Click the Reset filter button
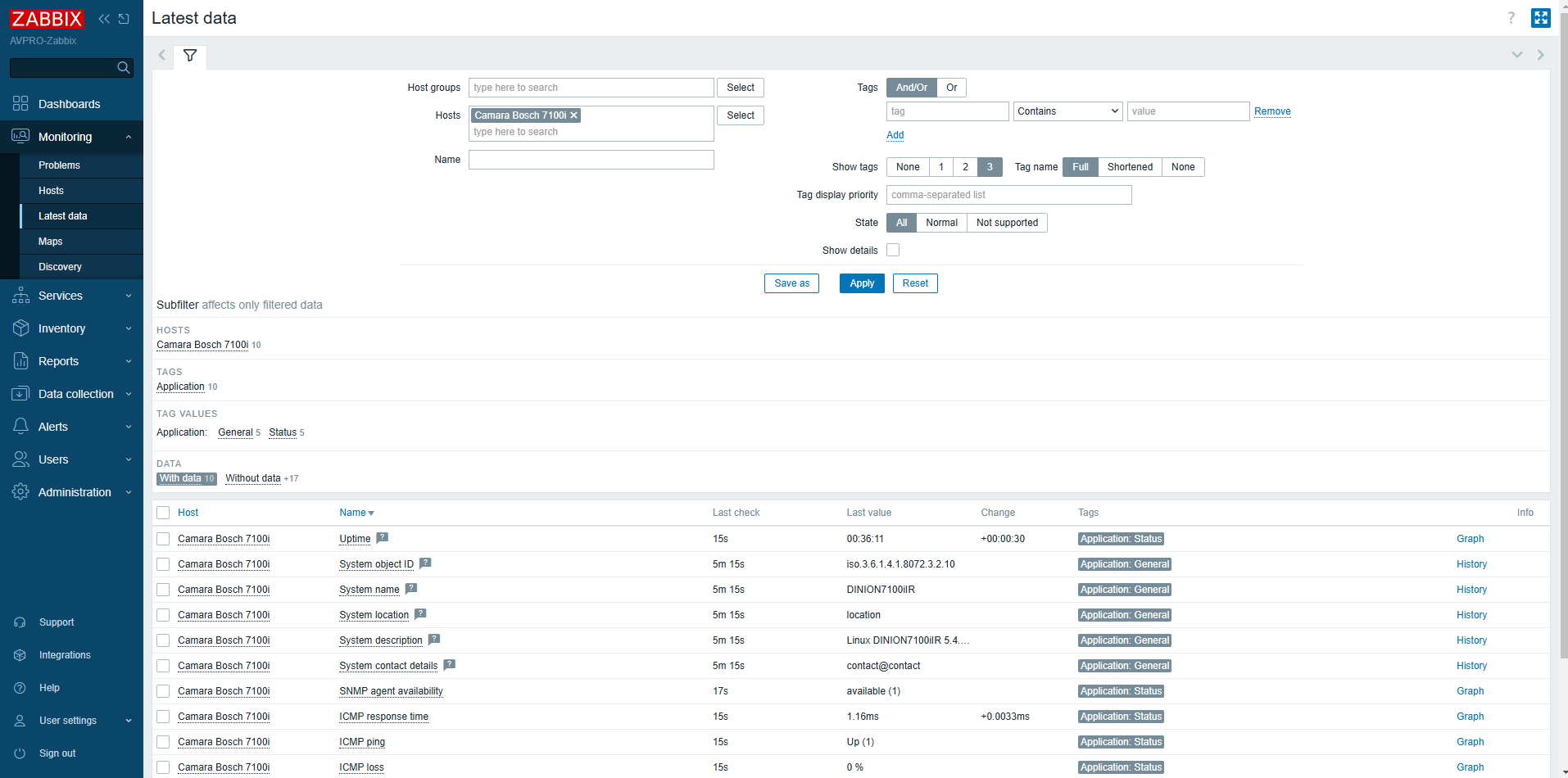Image resolution: width=1568 pixels, height=778 pixels. pos(915,283)
